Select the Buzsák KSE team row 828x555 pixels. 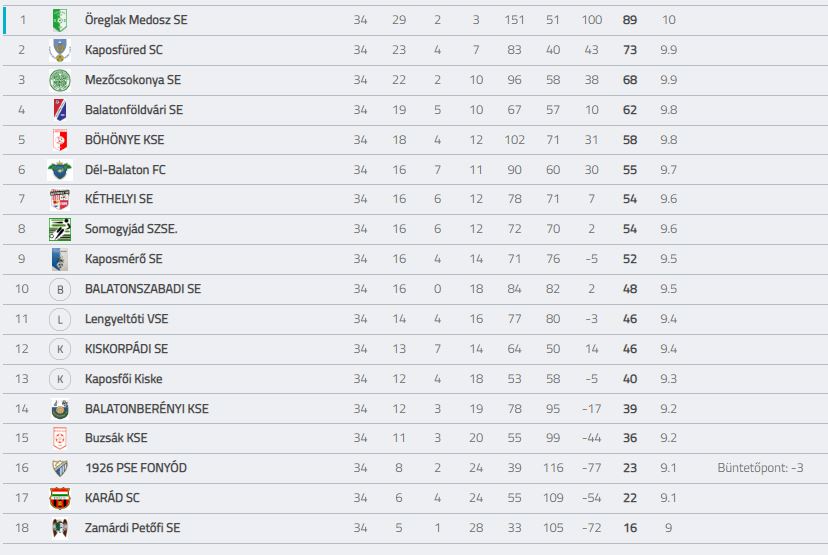(x=415, y=438)
